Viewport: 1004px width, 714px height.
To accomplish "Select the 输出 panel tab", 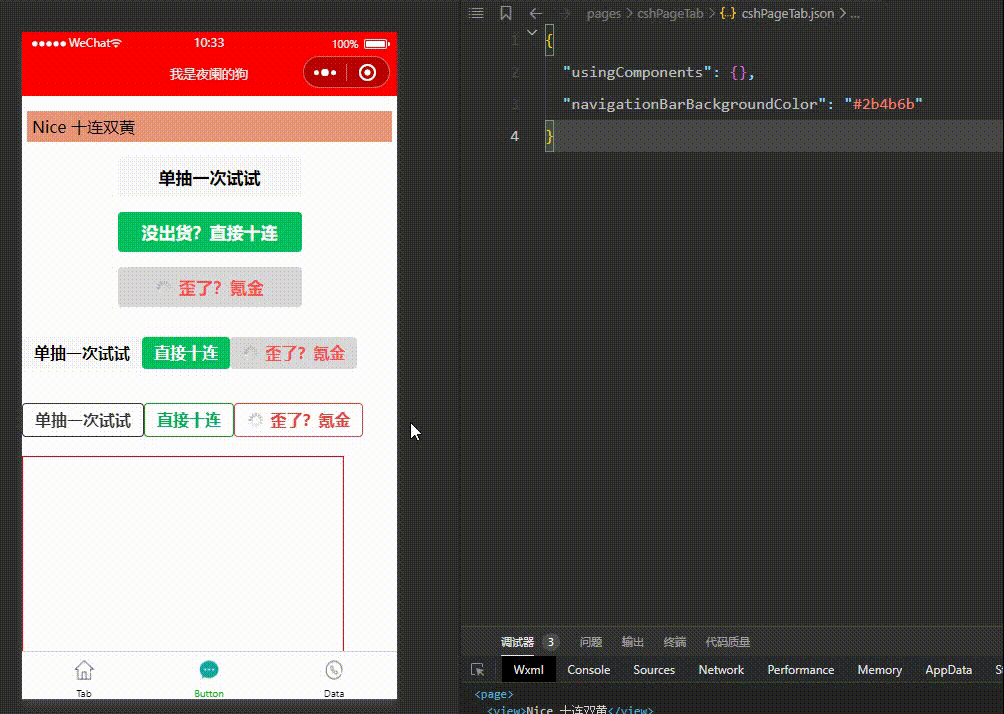I will coord(633,642).
